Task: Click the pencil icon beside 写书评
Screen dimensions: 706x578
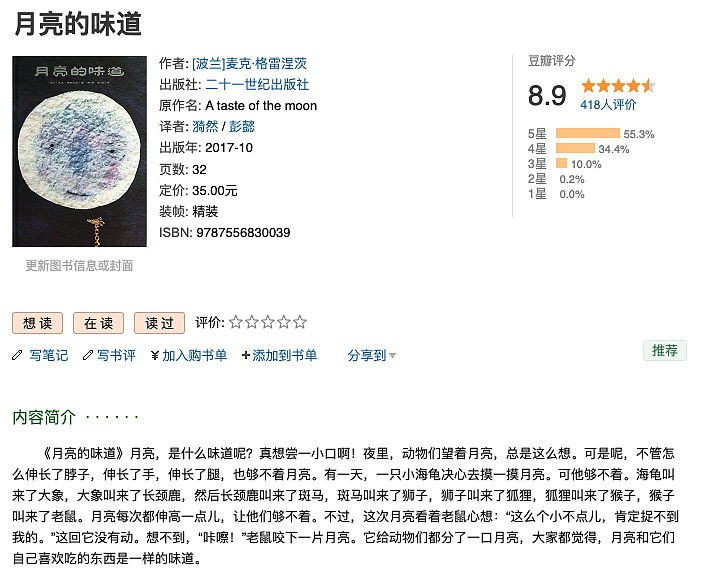Action: pos(88,355)
